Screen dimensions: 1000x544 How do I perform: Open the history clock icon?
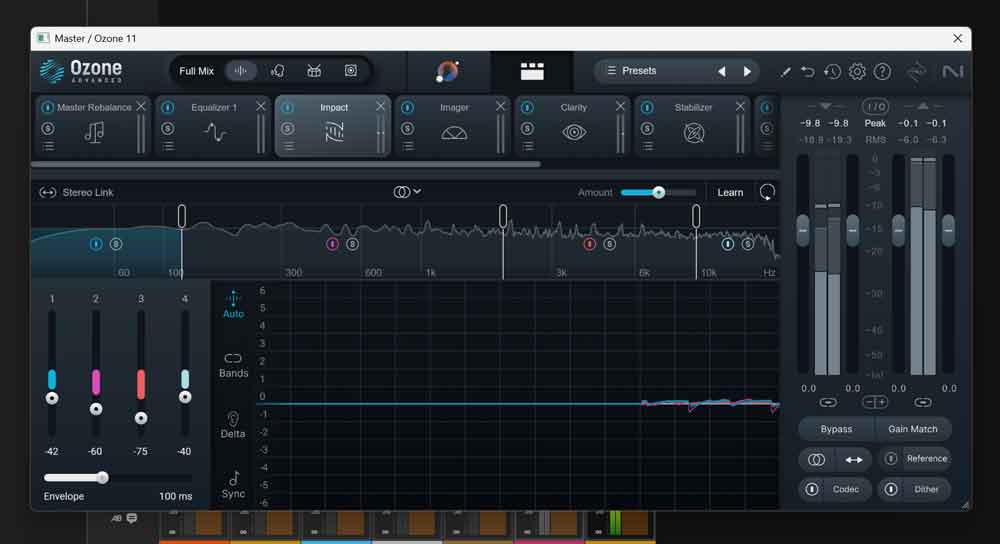point(832,72)
